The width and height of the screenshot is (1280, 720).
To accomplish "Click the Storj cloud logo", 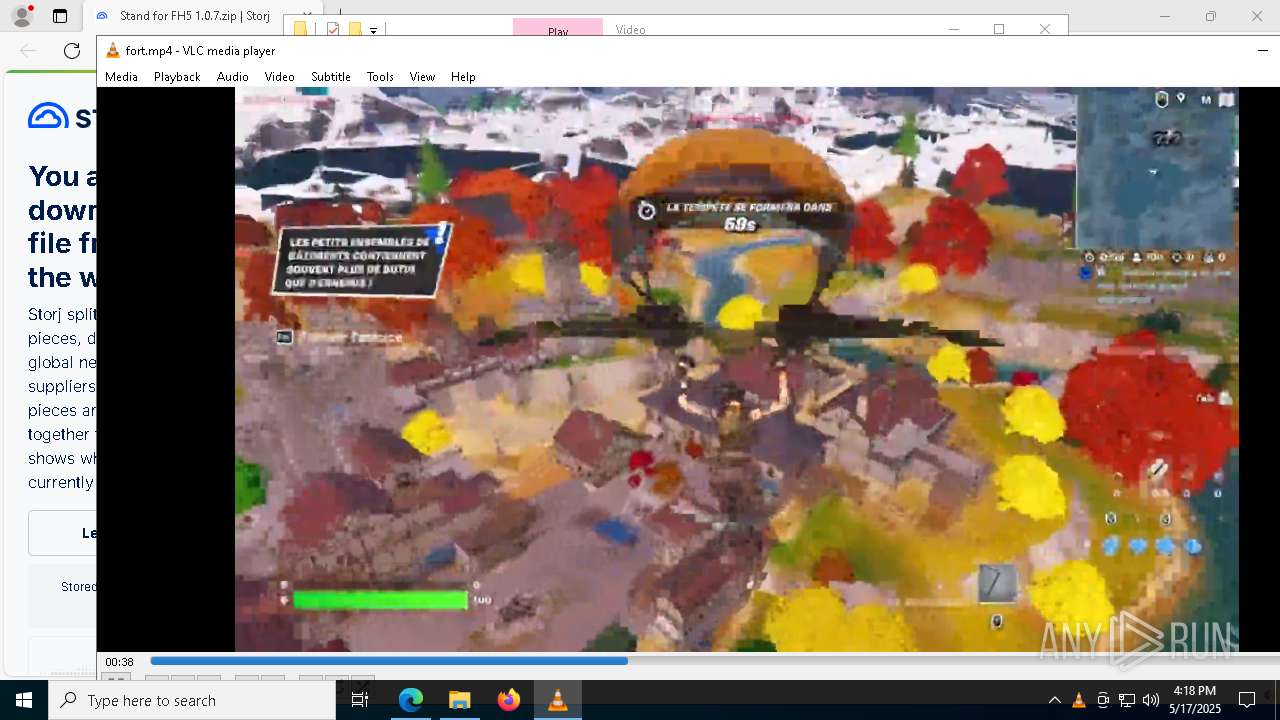I will coord(47,117).
